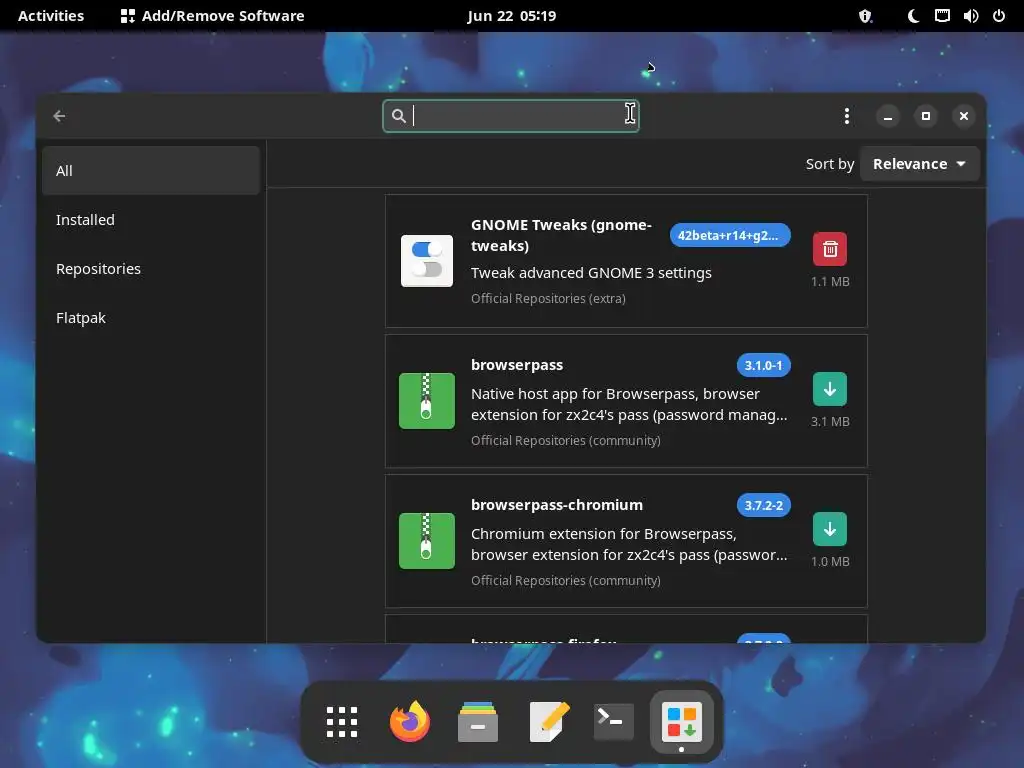1024x768 pixels.
Task: Open the three-dot main menu
Action: coord(846,116)
